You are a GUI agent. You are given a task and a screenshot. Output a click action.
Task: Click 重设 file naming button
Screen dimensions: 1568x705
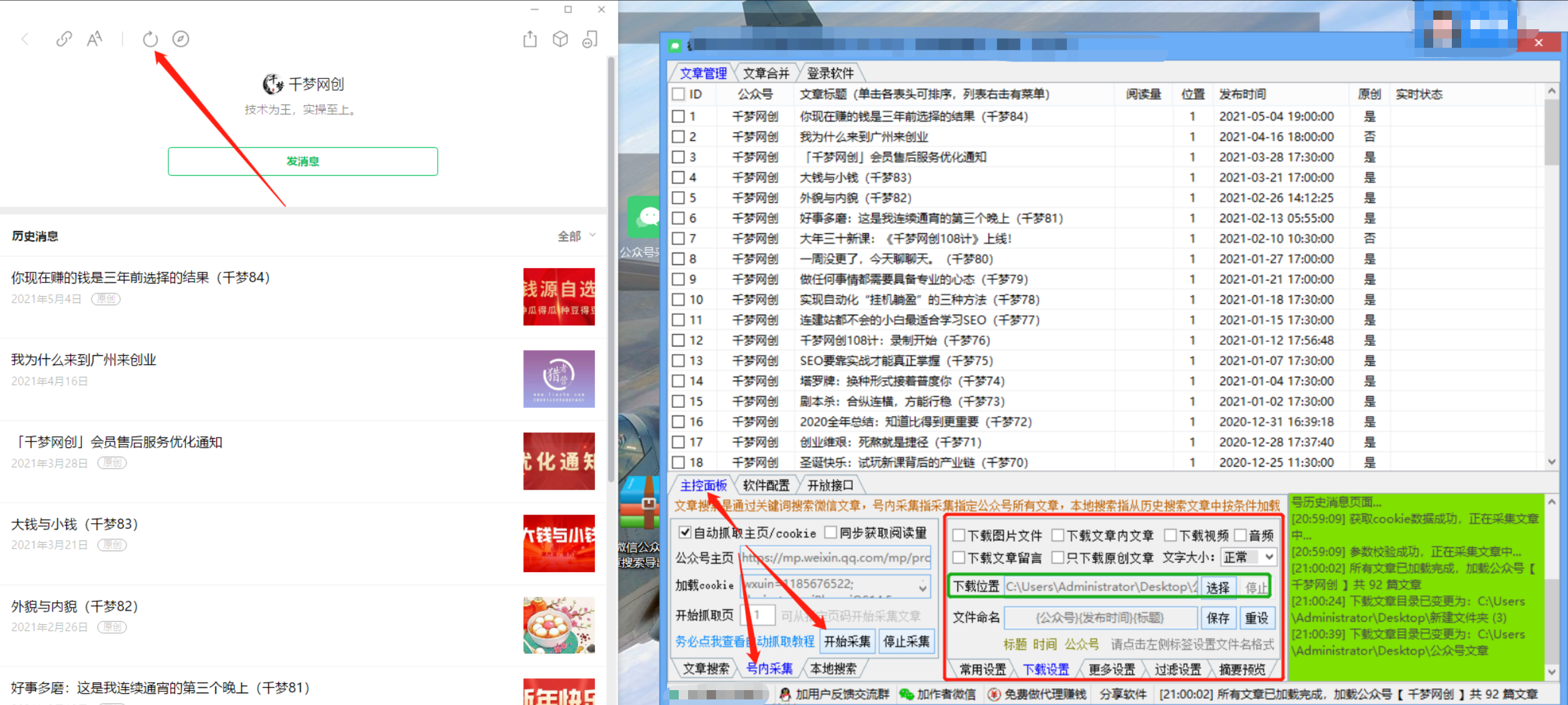pyautogui.click(x=1257, y=617)
